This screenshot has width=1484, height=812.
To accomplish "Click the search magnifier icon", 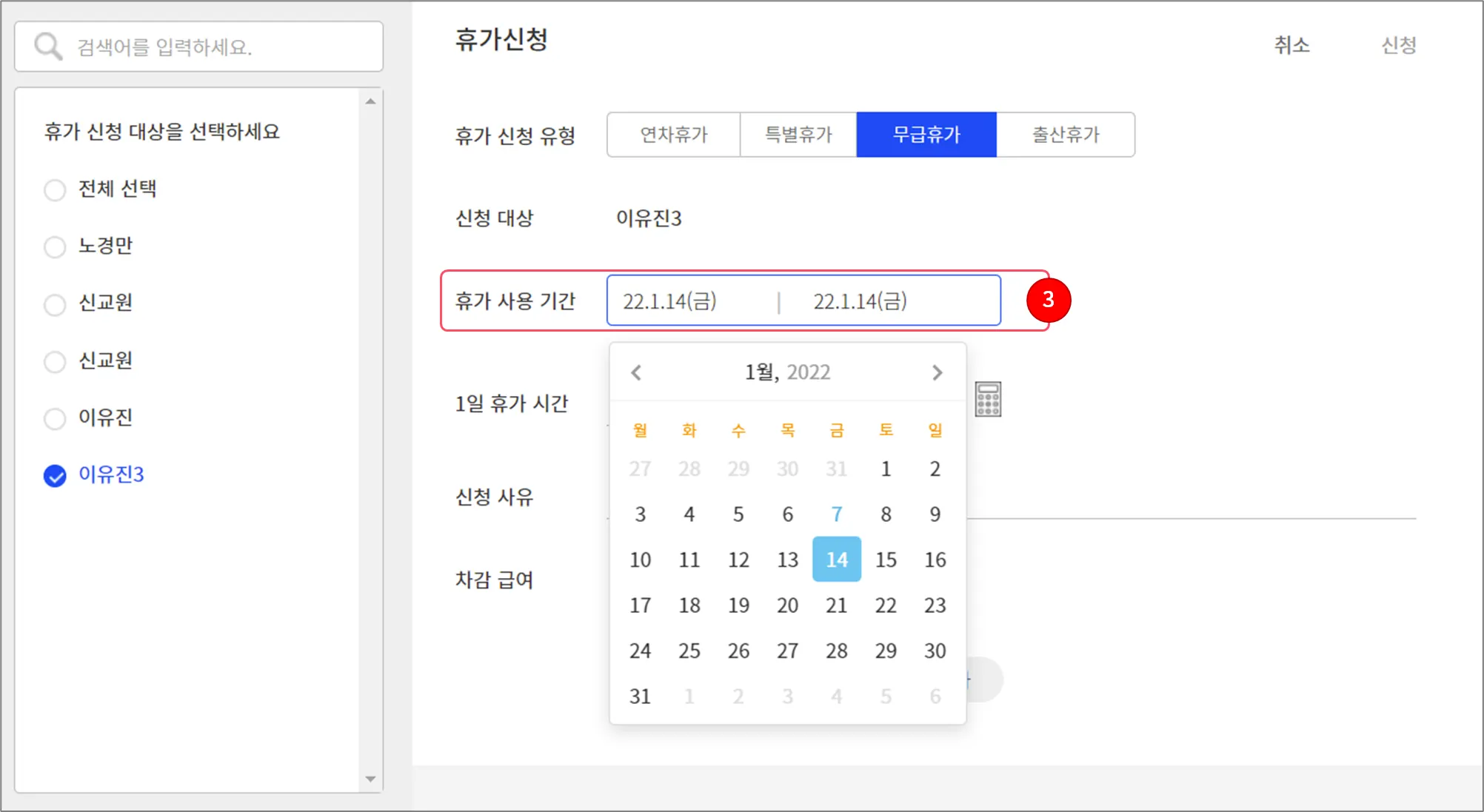I will (48, 46).
